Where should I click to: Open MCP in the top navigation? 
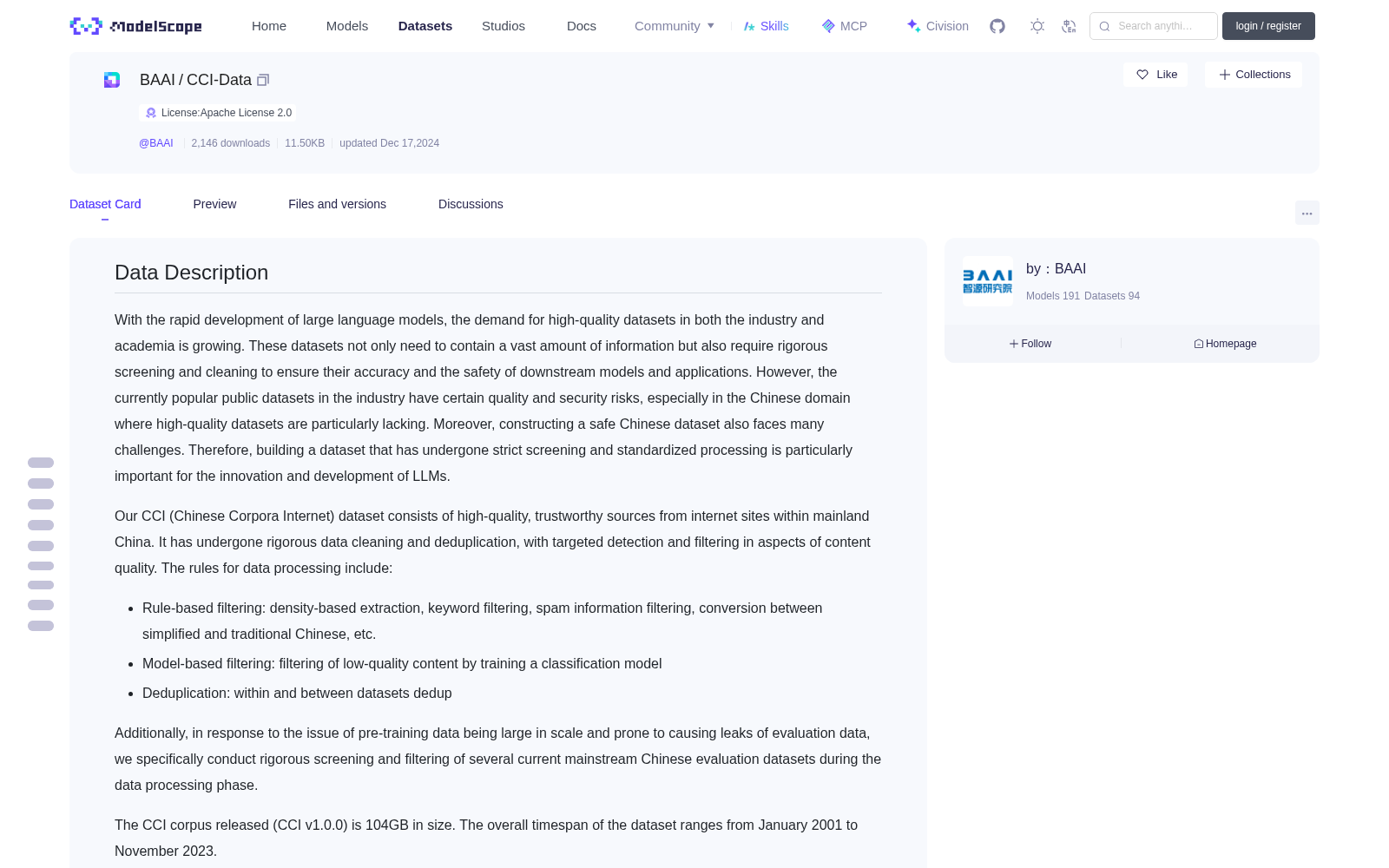(844, 26)
